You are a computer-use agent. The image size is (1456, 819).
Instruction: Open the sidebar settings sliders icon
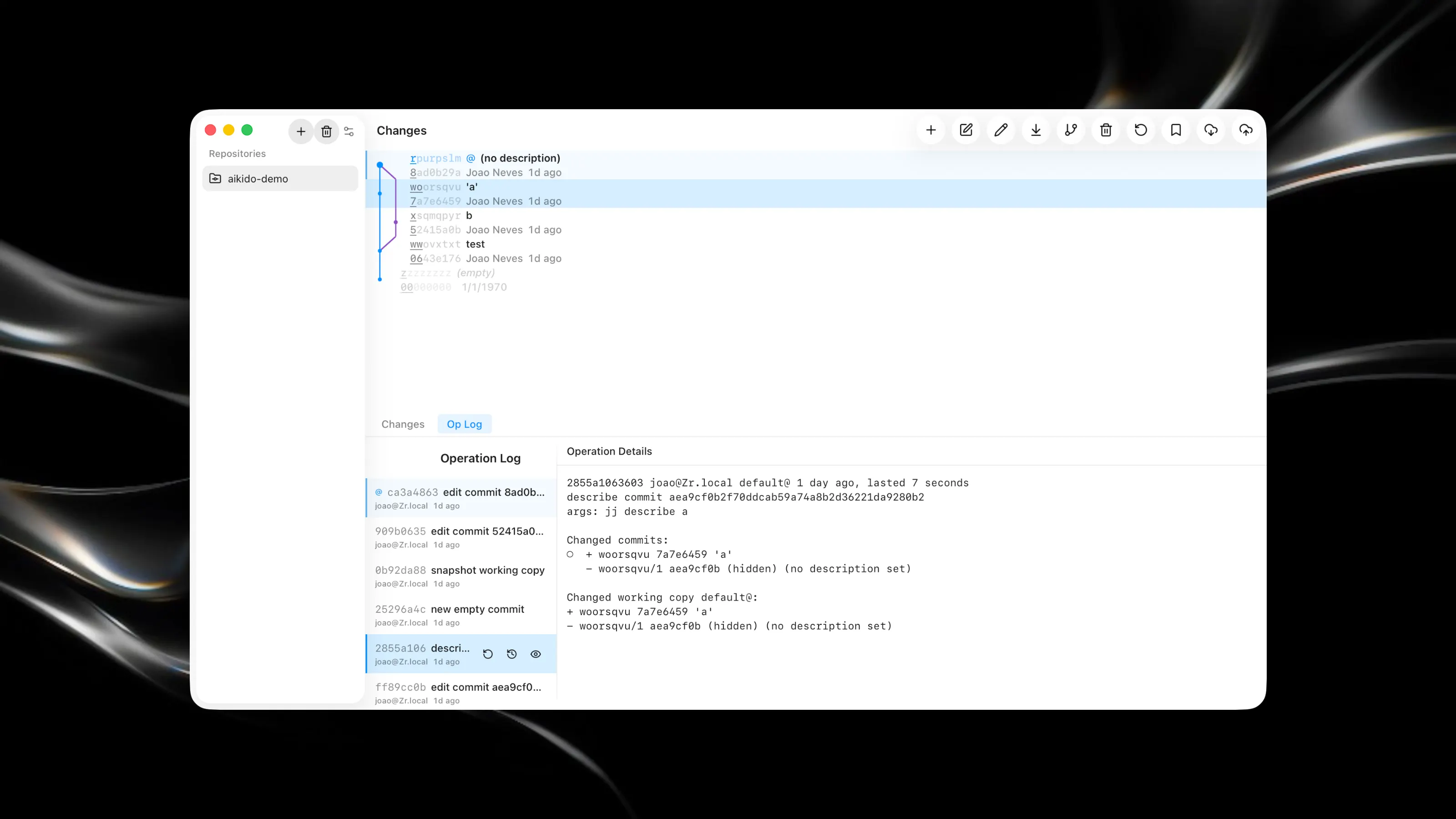point(349,131)
